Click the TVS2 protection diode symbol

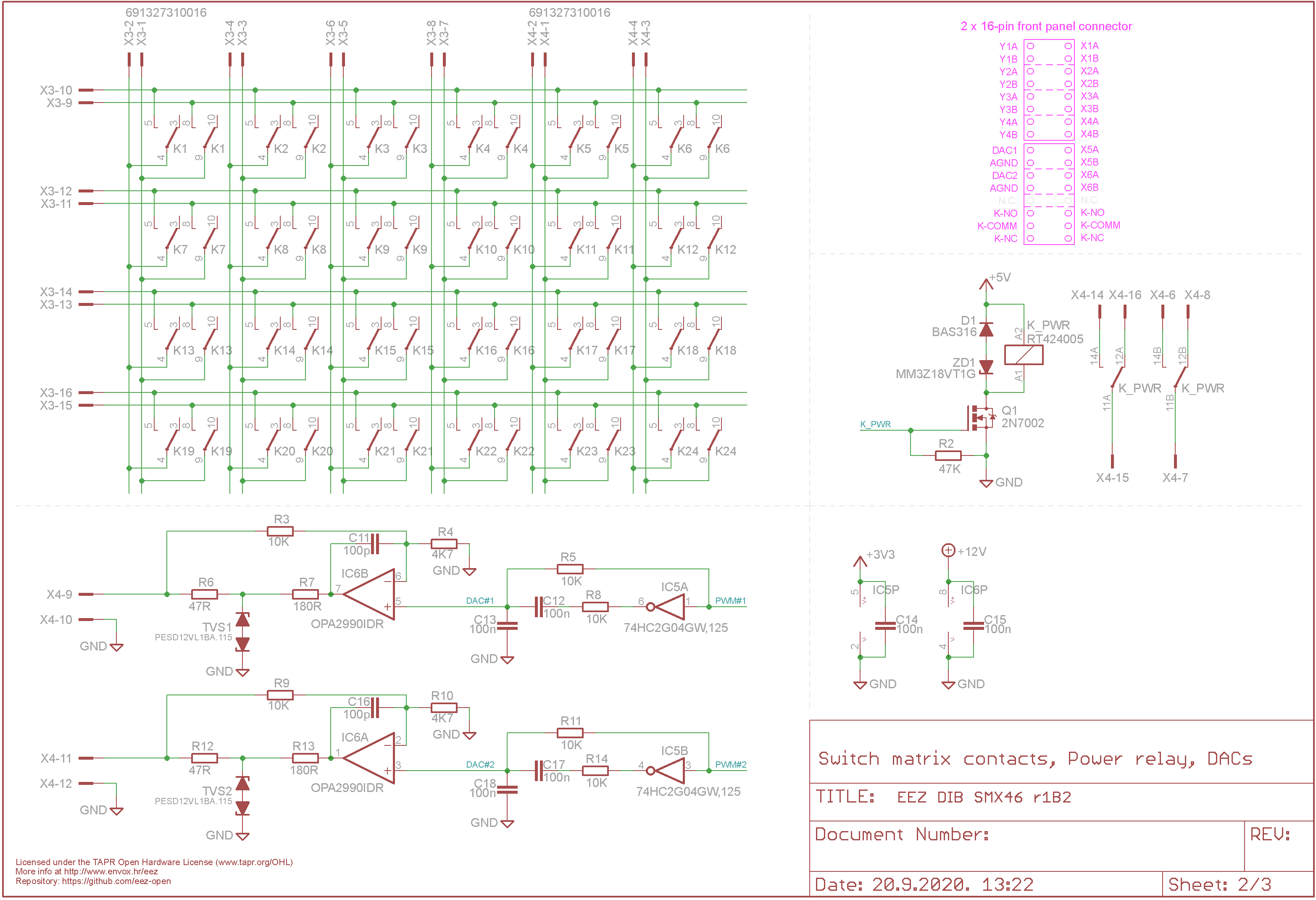click(x=242, y=795)
